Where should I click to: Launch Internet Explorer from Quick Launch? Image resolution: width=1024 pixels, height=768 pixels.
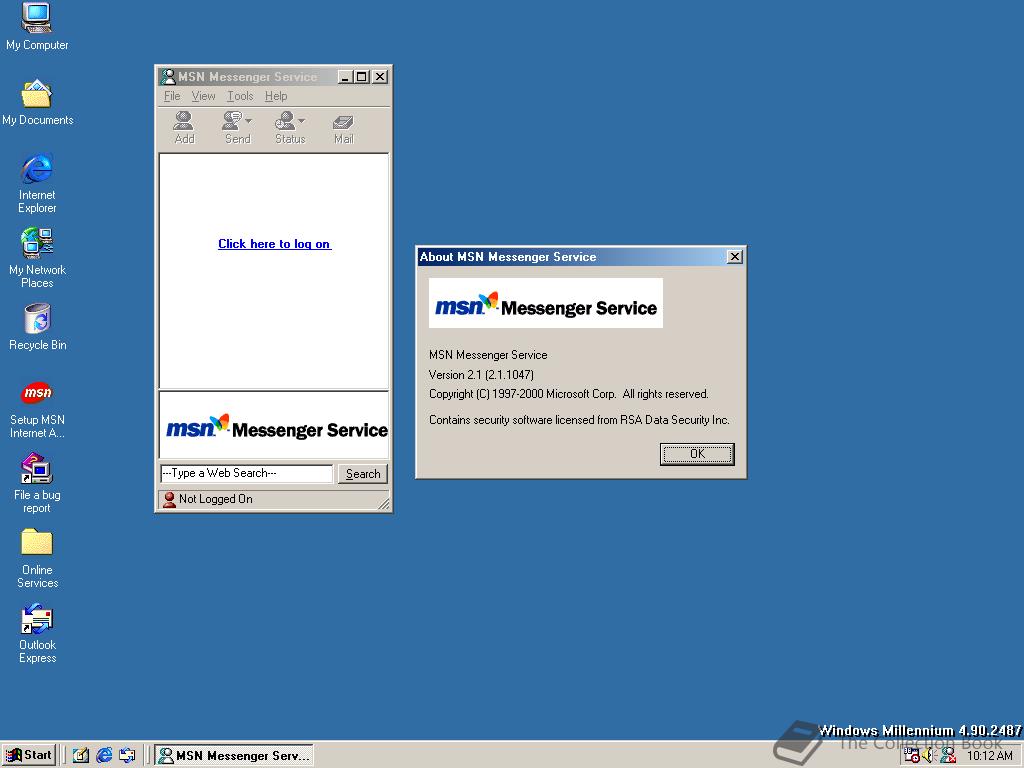point(104,756)
